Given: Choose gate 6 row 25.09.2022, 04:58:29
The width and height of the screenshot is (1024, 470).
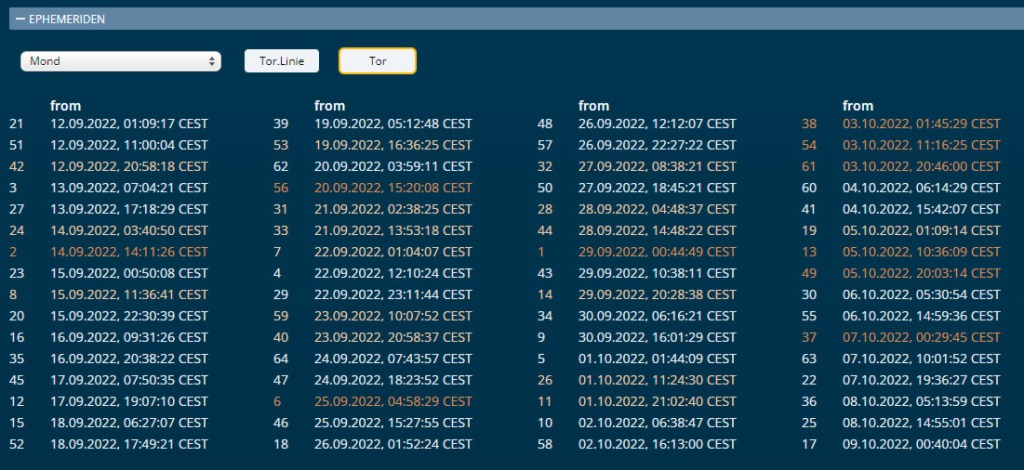Looking at the screenshot, I should pyautogui.click(x=392, y=400).
